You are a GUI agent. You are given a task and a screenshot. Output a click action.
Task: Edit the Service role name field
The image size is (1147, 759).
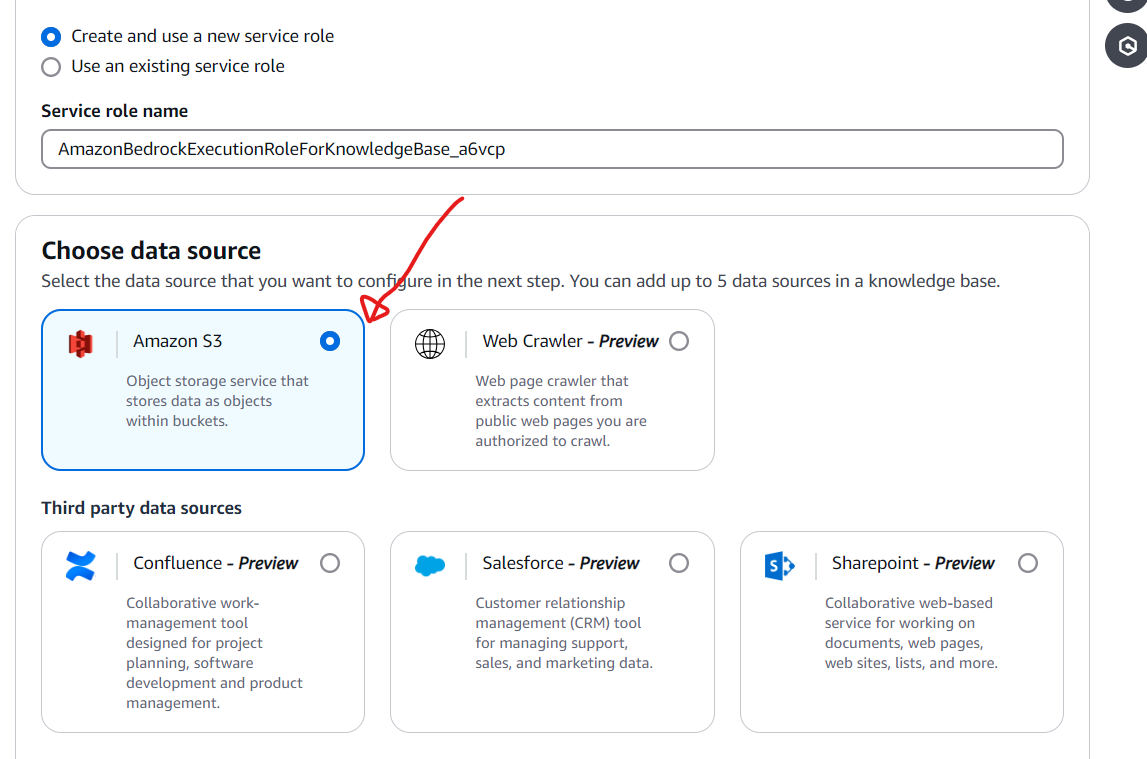[x=552, y=149]
